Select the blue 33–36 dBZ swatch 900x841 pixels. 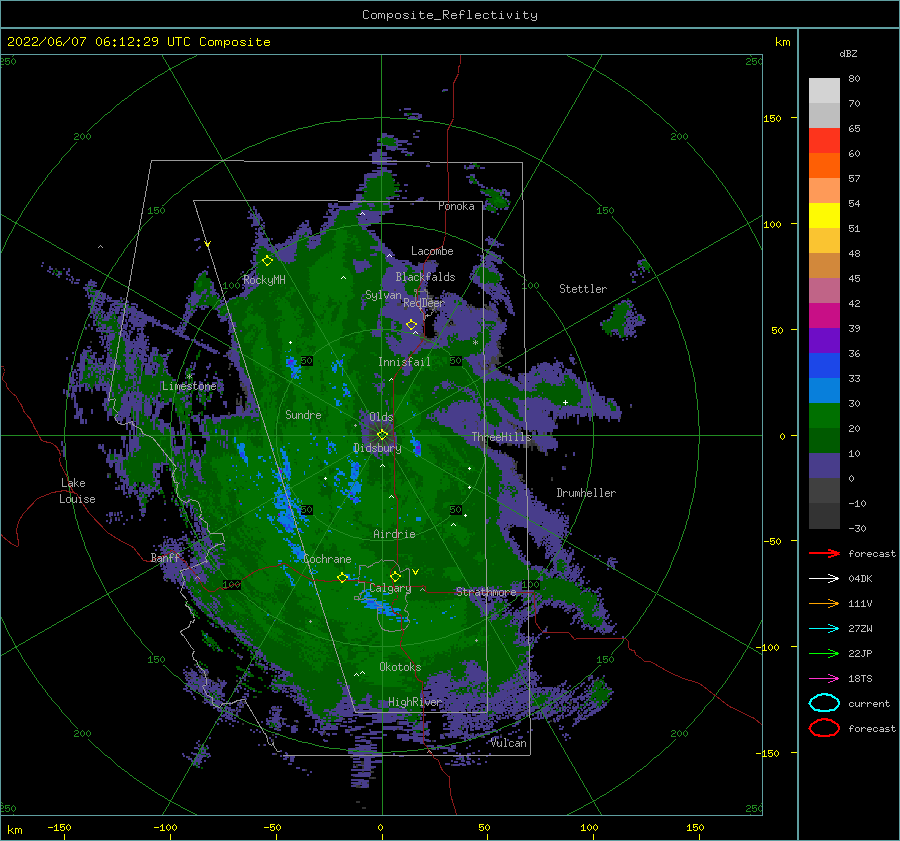[824, 365]
